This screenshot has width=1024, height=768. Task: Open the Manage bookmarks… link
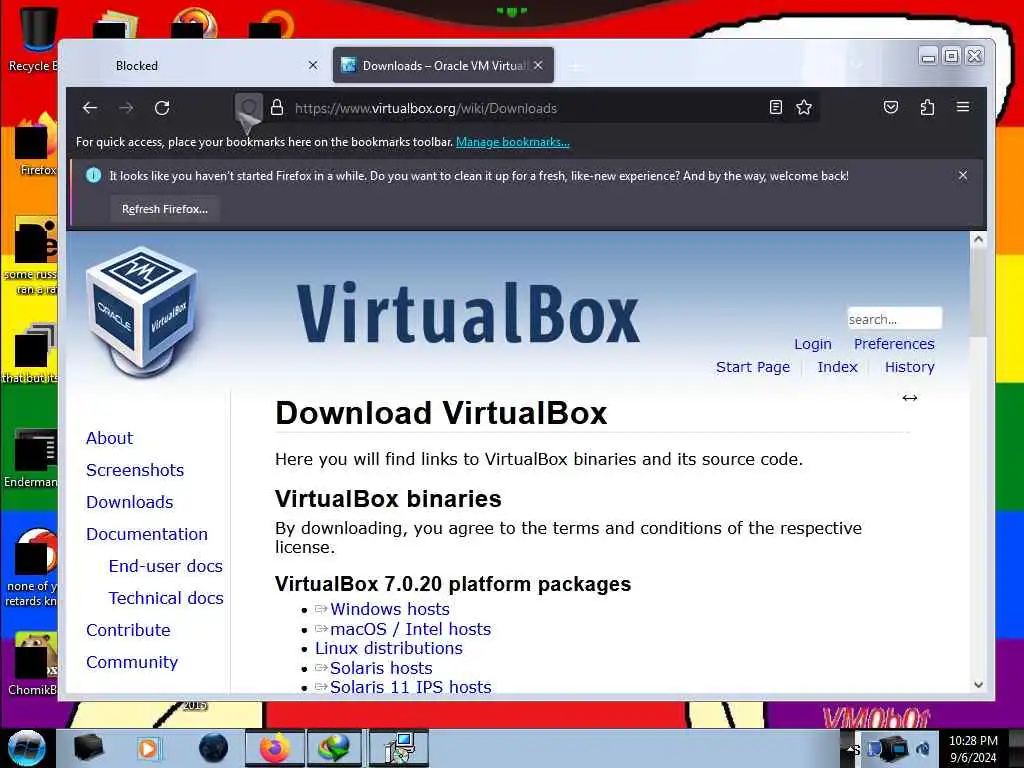tap(513, 142)
